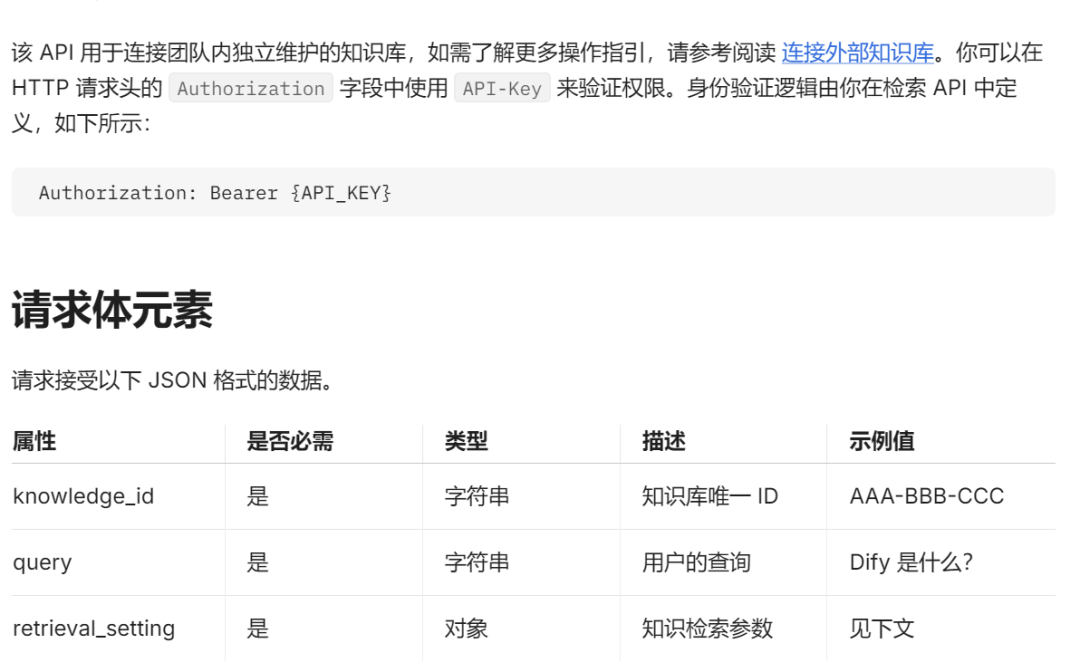1080x672 pixels.
Task: Click the AAA-BBB-CCC example value
Action: click(925, 496)
